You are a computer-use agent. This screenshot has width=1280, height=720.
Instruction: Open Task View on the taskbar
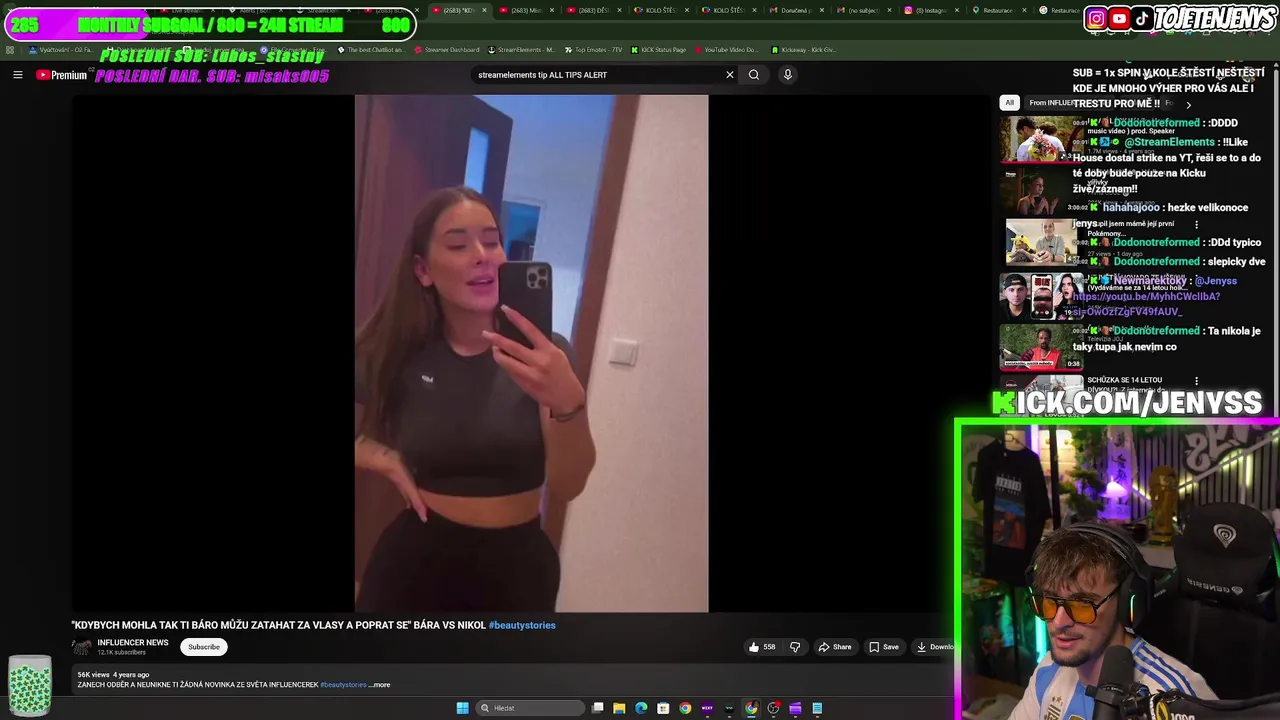click(x=597, y=708)
